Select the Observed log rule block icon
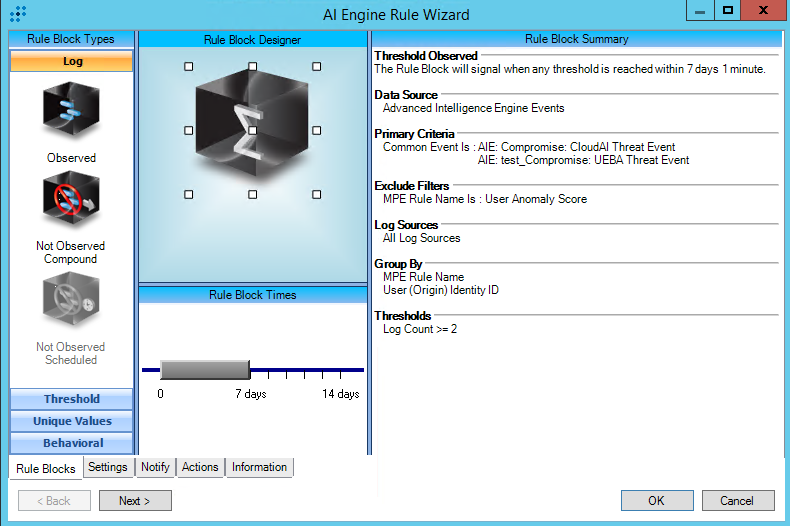Viewport: 790px width, 526px height. 71,109
